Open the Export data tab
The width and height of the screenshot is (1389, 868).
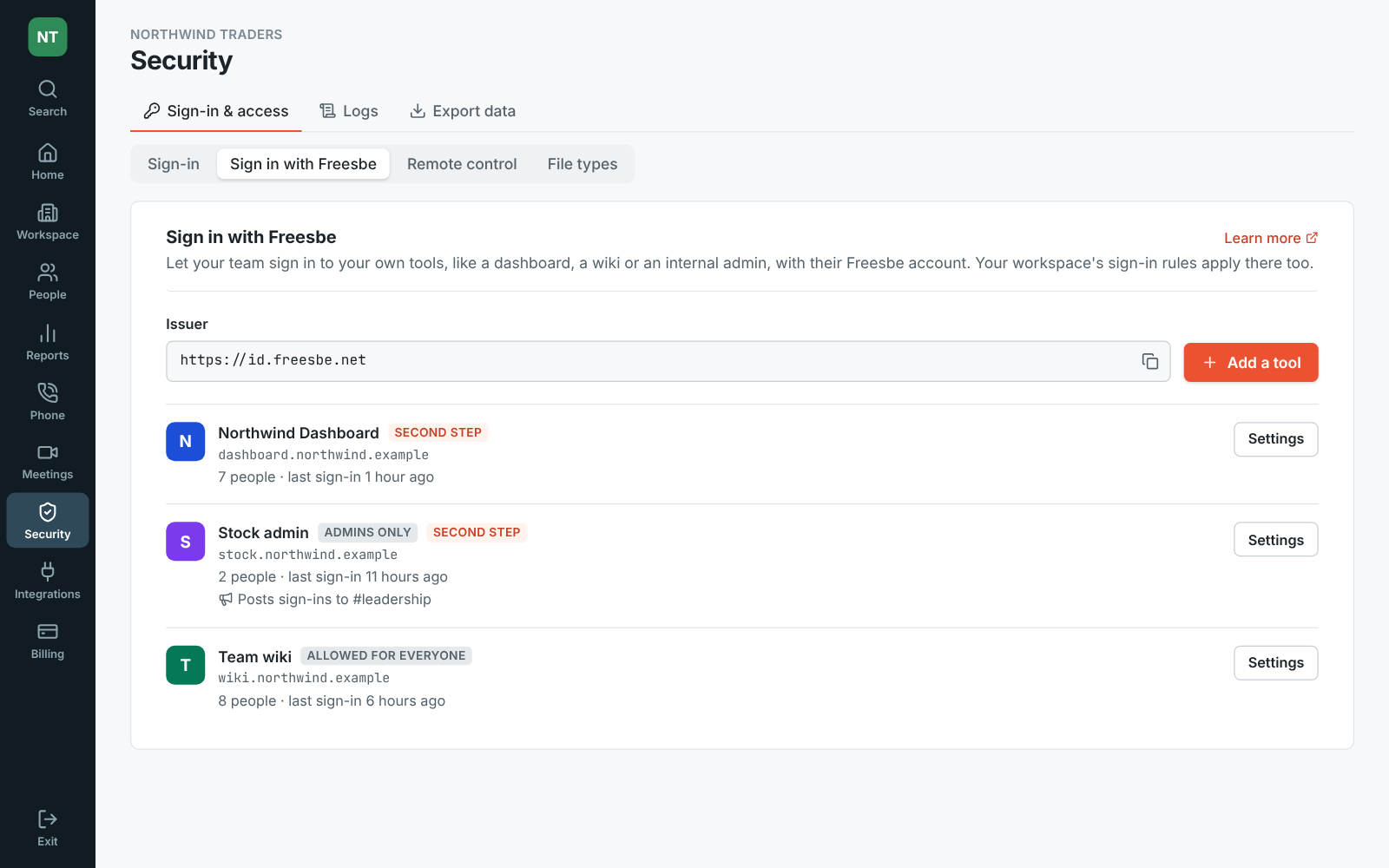(463, 111)
